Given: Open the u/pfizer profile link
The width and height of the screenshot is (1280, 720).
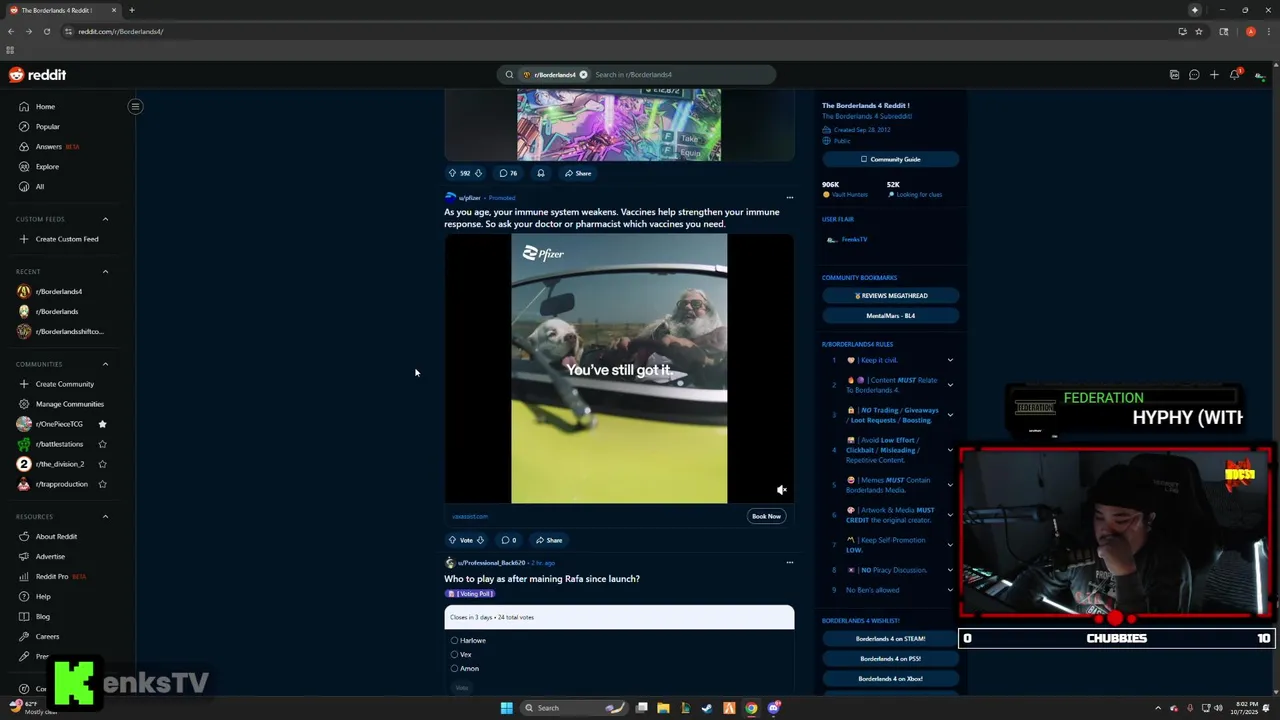Looking at the screenshot, I should (x=469, y=198).
